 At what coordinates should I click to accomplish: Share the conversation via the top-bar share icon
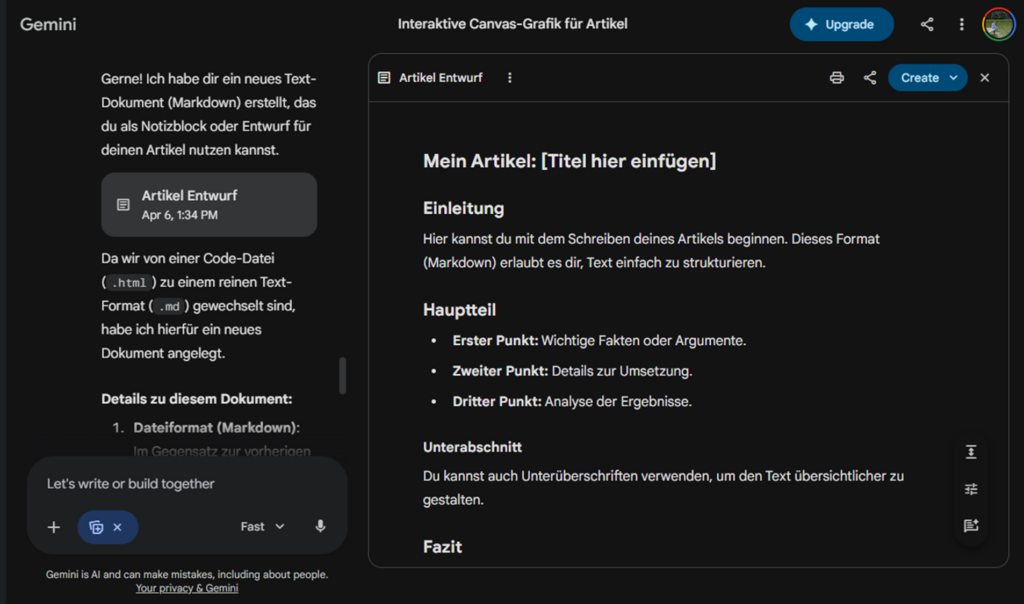click(926, 24)
